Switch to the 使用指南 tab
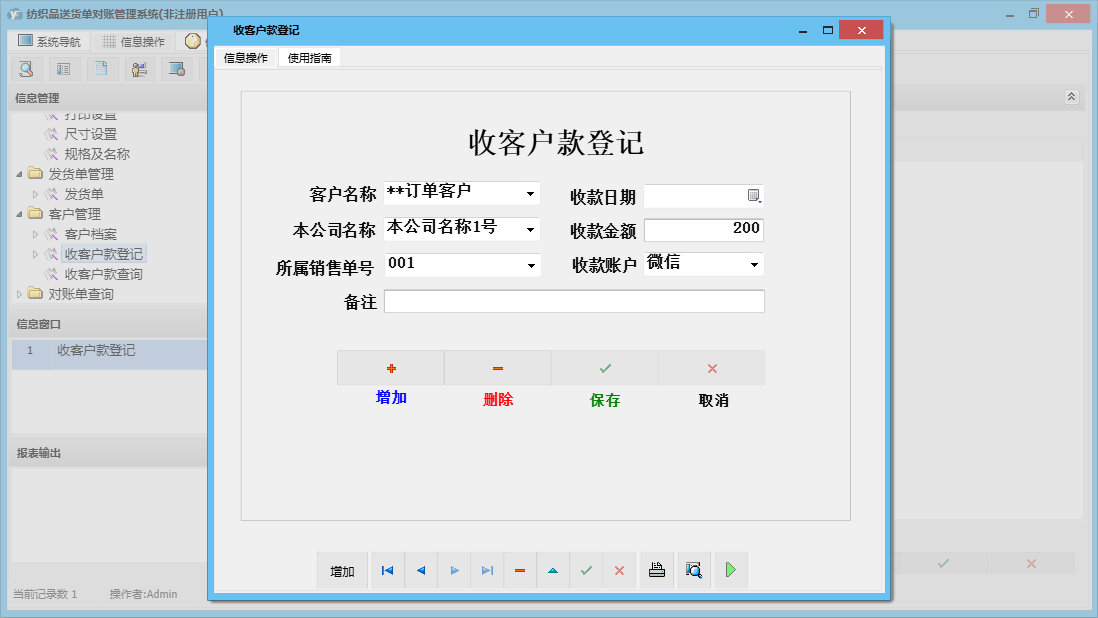The width and height of the screenshot is (1098, 618). 309,57
